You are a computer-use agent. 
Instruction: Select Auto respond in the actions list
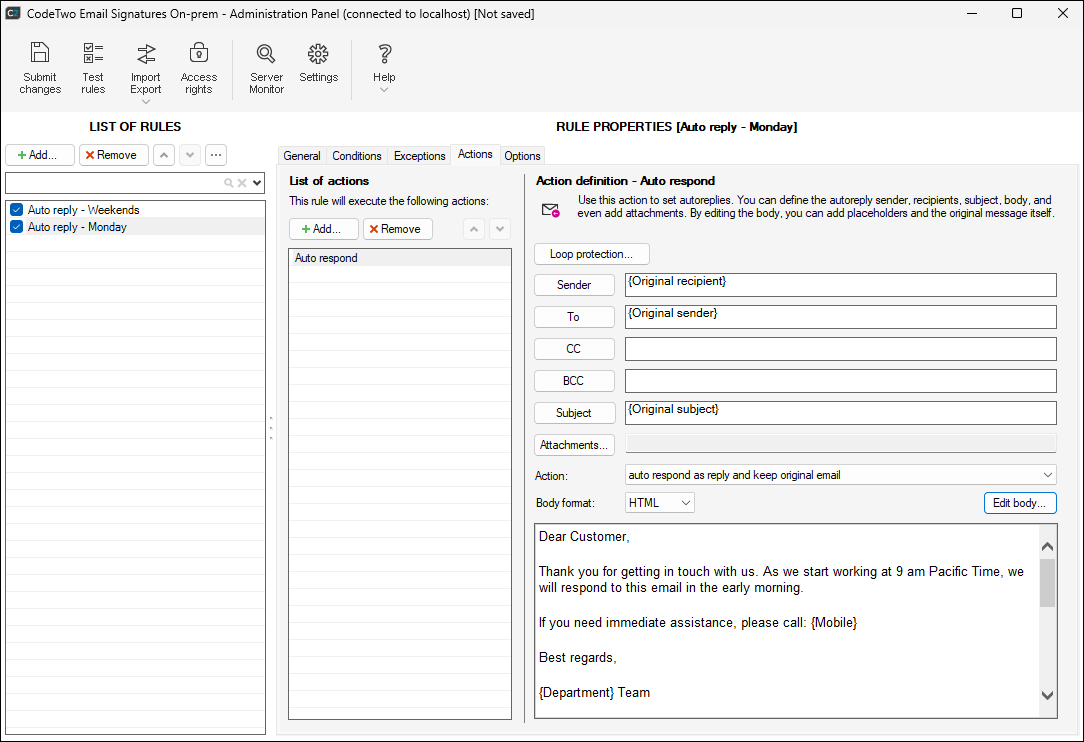pos(399,258)
